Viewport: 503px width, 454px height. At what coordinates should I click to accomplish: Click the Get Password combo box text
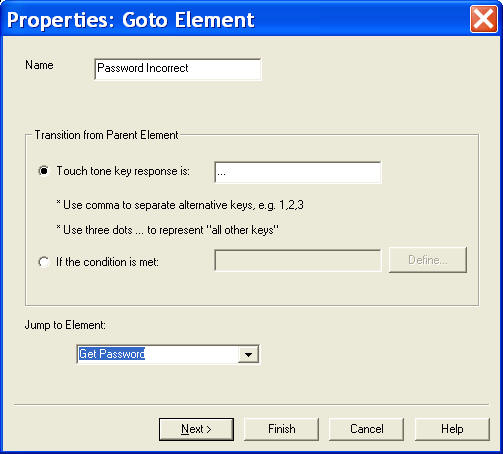click(x=112, y=354)
